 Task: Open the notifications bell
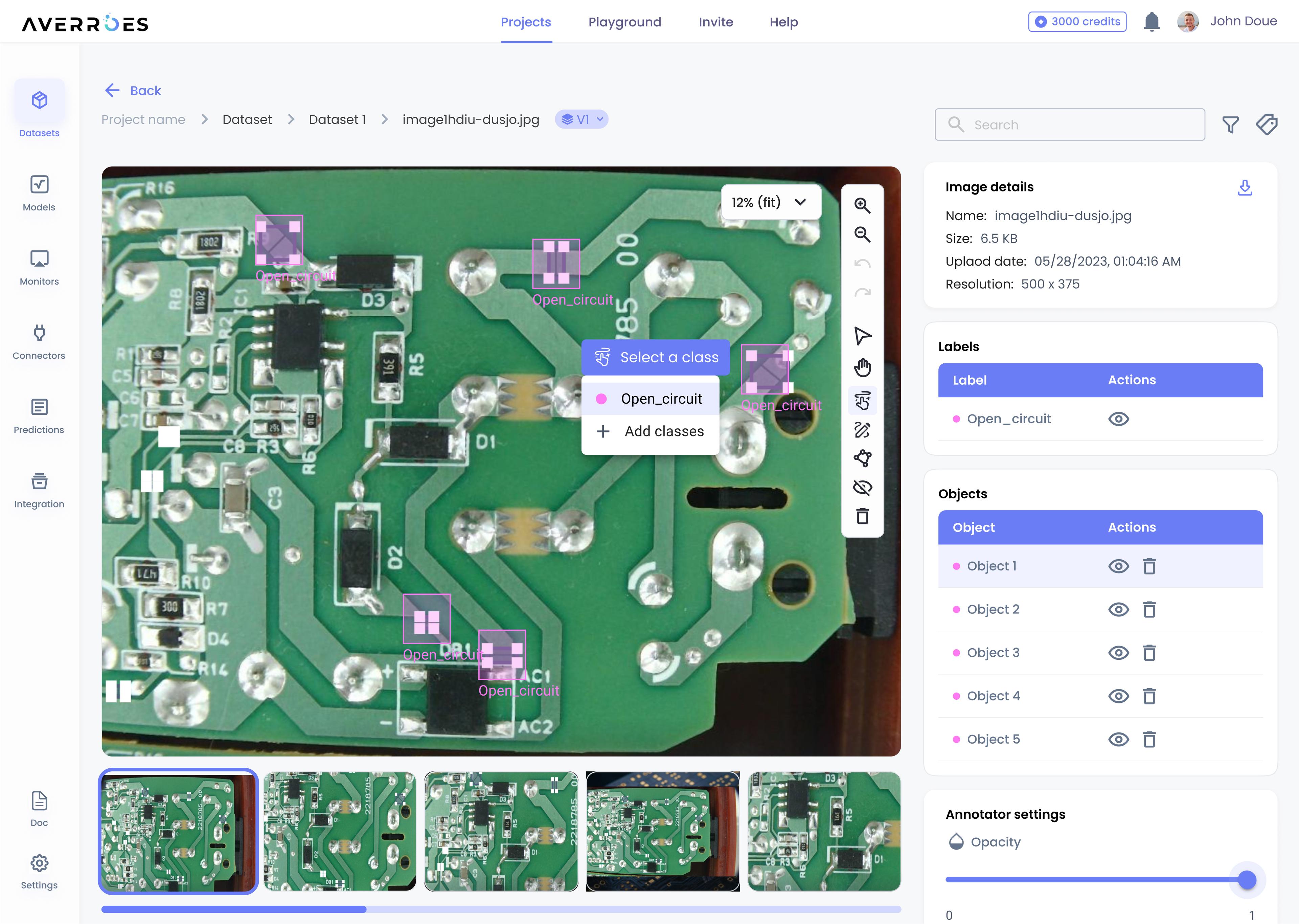1151,22
